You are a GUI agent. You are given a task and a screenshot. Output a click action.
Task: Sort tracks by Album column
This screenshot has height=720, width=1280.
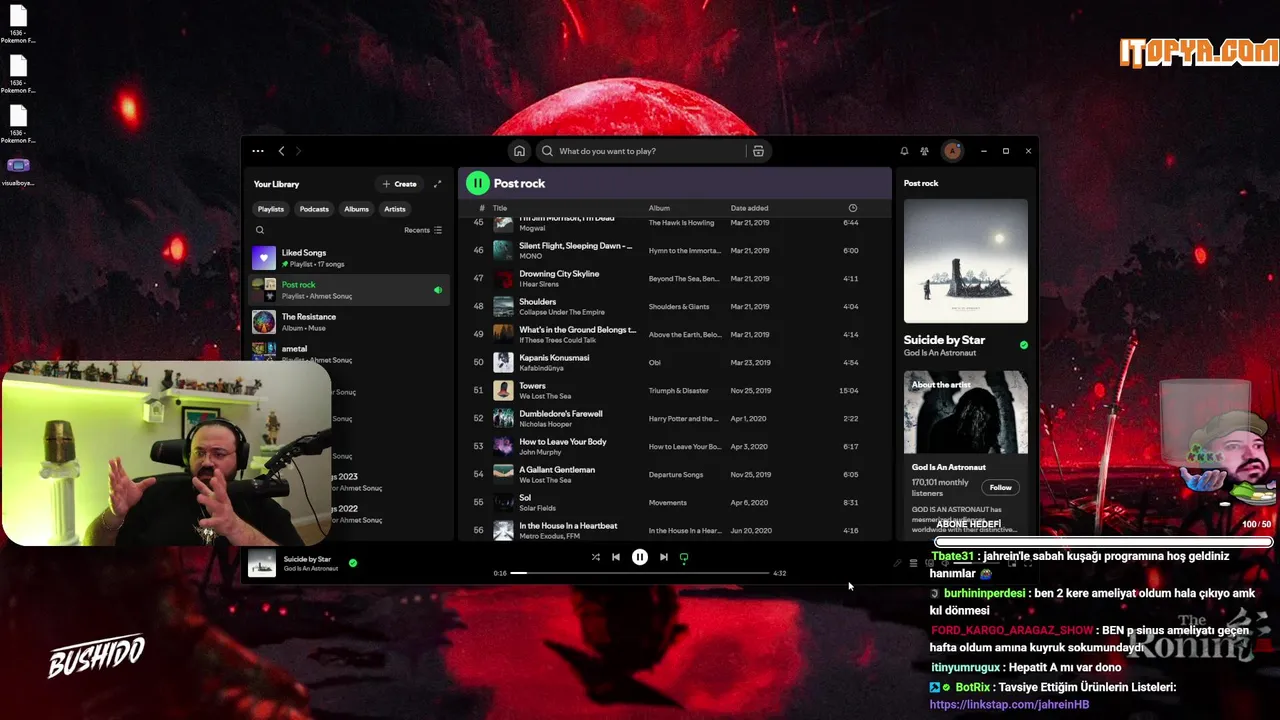[659, 208]
